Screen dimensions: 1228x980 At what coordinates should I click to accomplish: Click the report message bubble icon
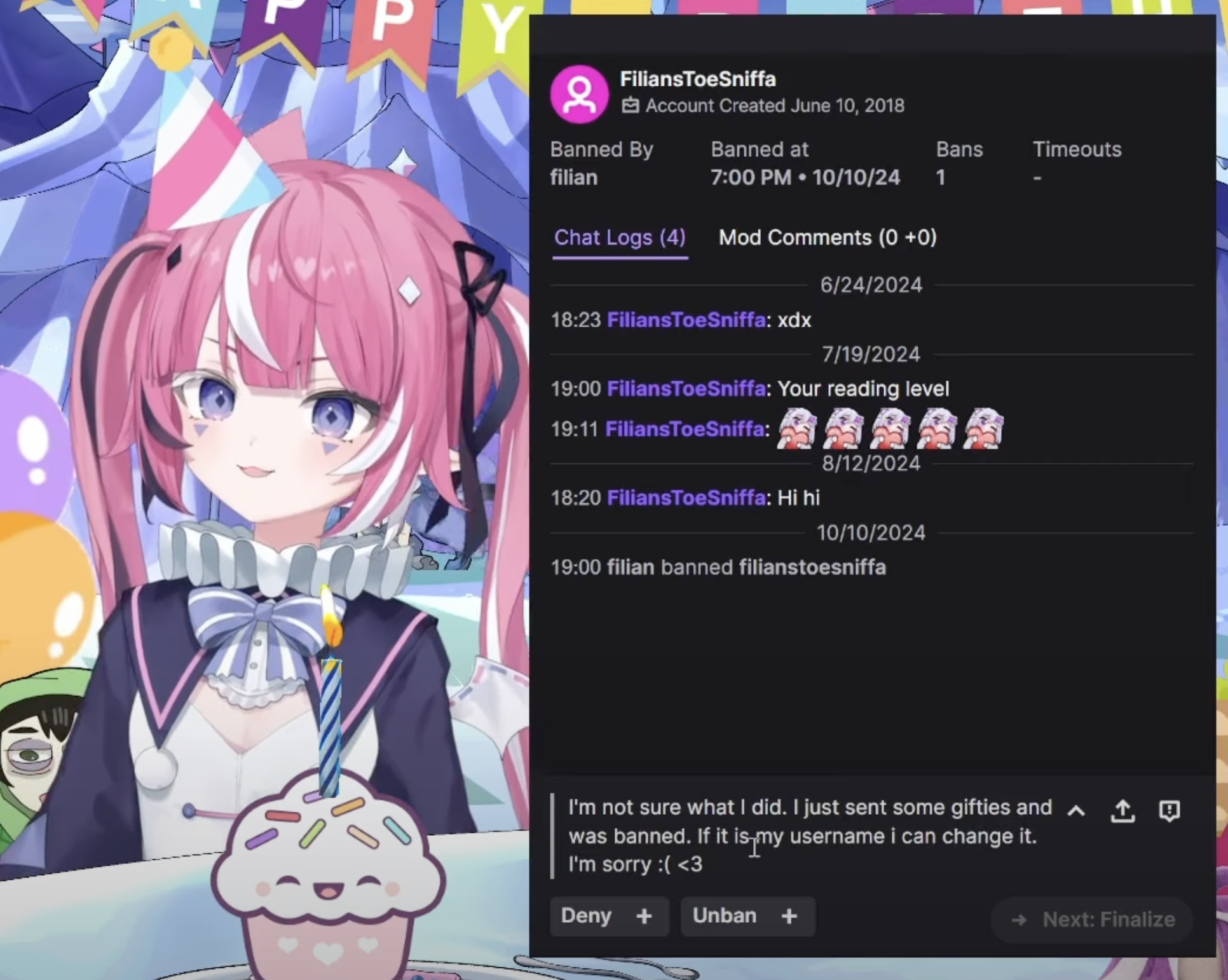tap(1170, 810)
